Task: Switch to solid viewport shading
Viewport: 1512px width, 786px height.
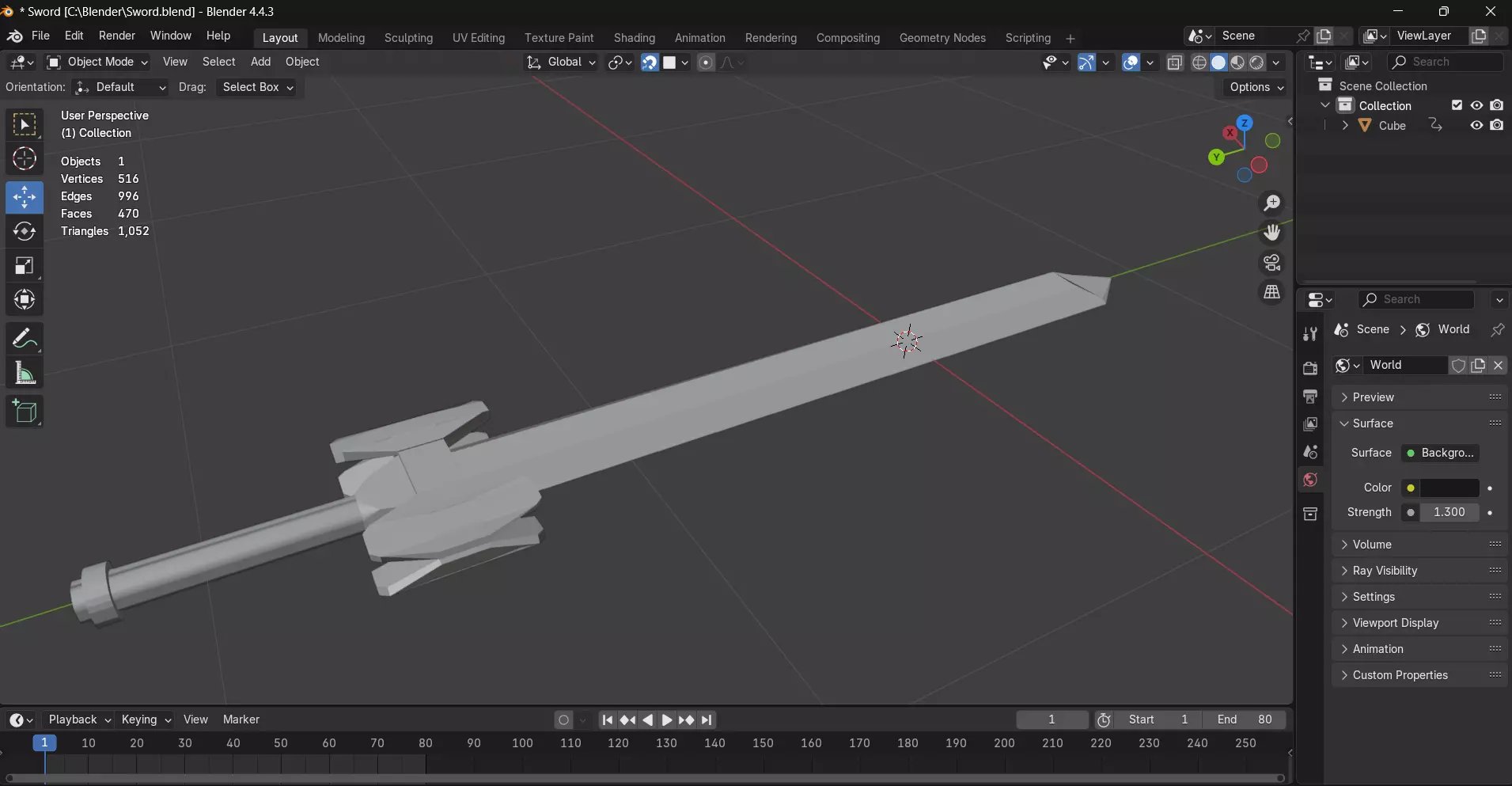Action: (x=1218, y=63)
